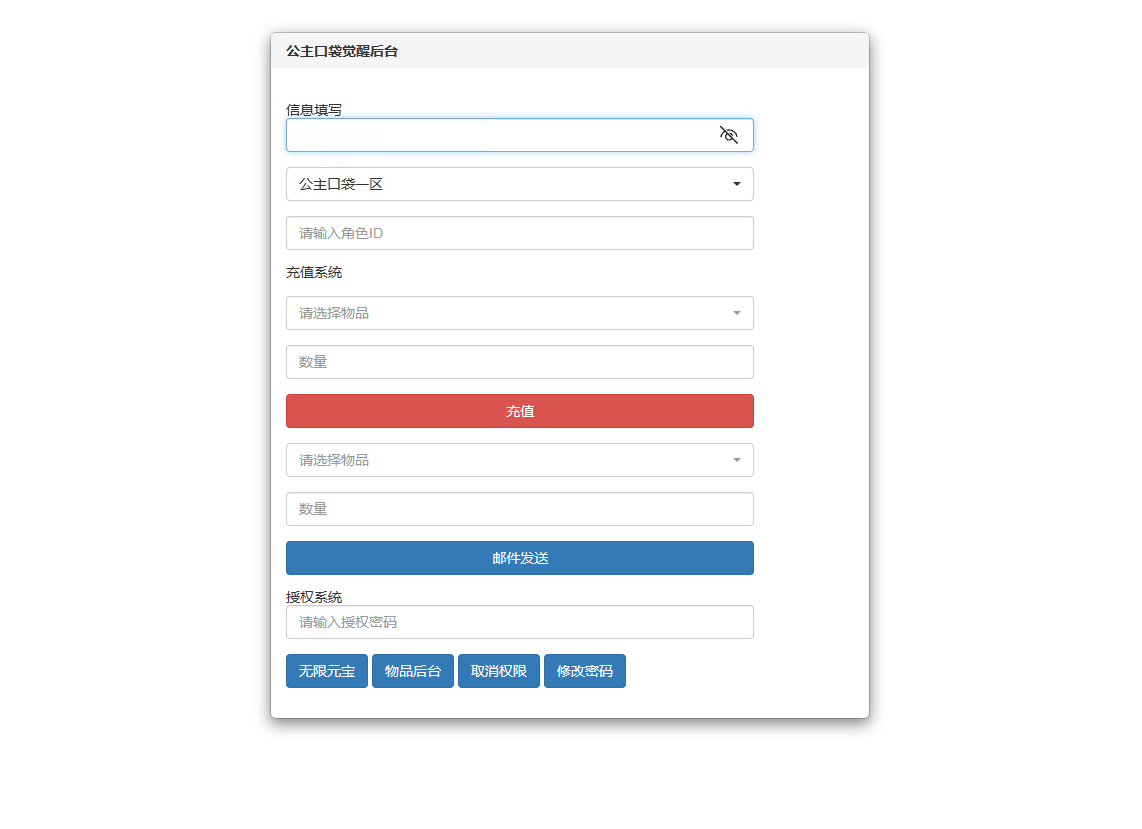The image size is (1142, 829).
Task: Click the 物品后台 button
Action: [x=413, y=671]
